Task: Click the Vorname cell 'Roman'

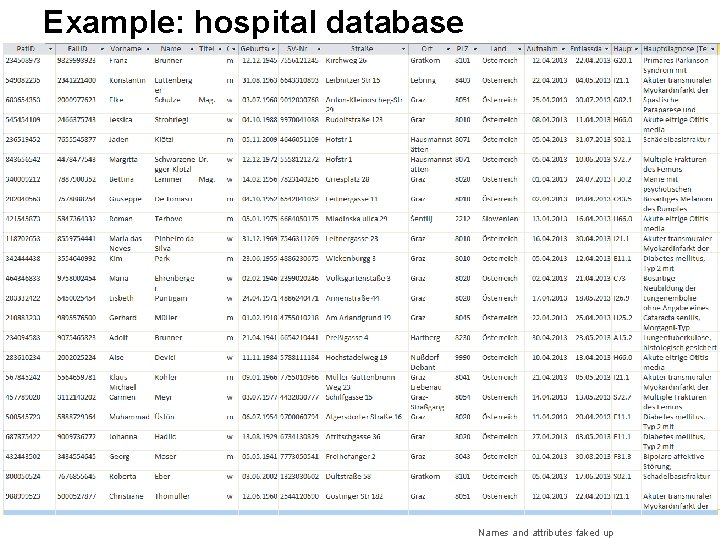Action: coord(121,219)
